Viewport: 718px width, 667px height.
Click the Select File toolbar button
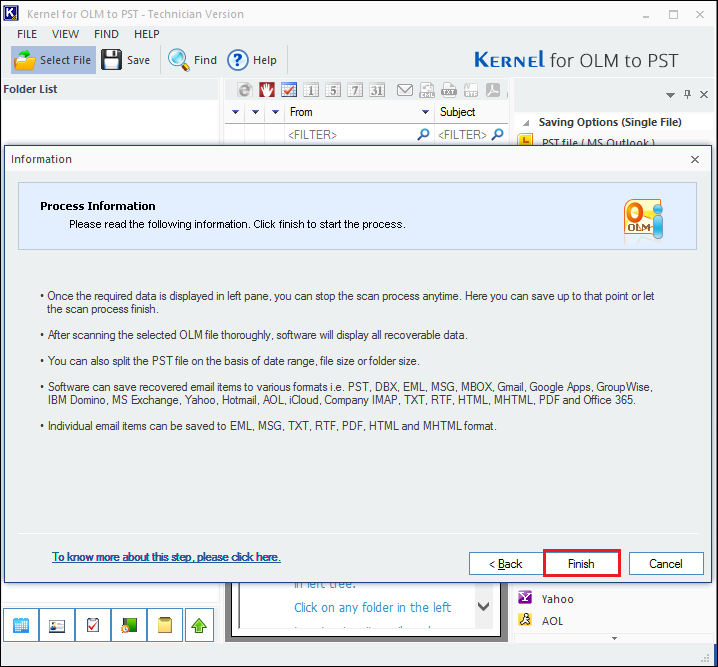tap(53, 60)
